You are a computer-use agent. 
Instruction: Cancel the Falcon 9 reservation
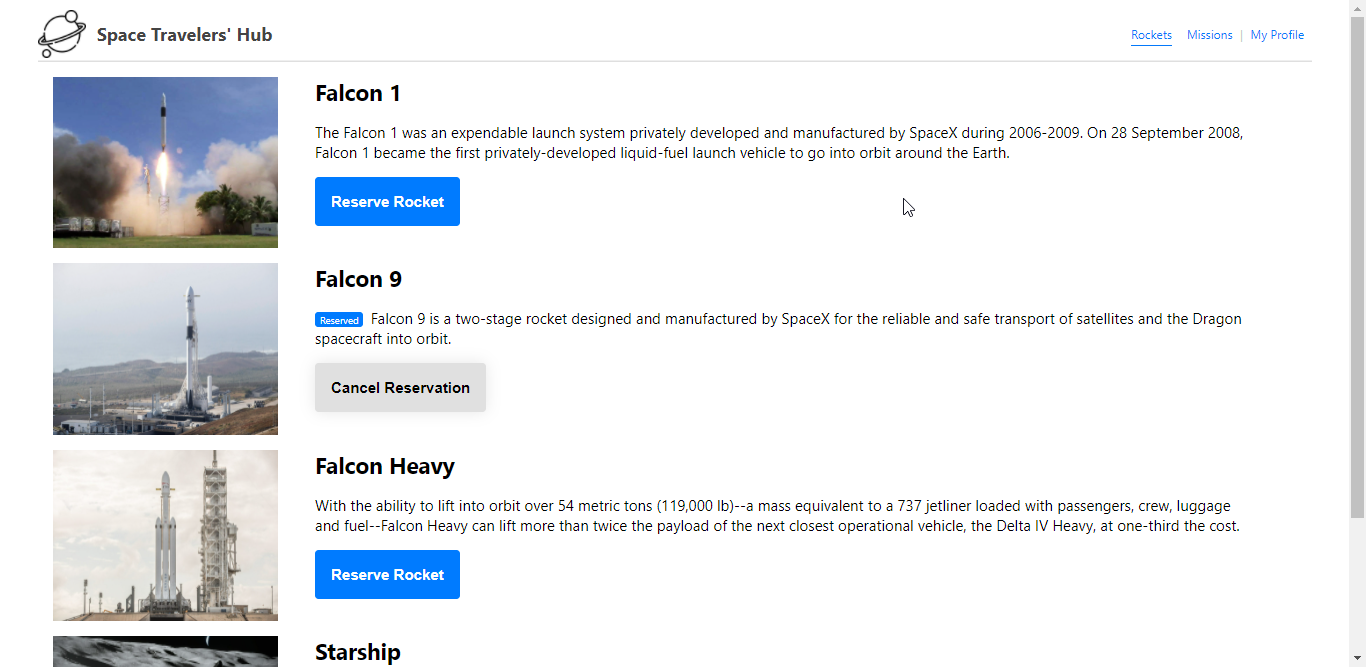400,388
